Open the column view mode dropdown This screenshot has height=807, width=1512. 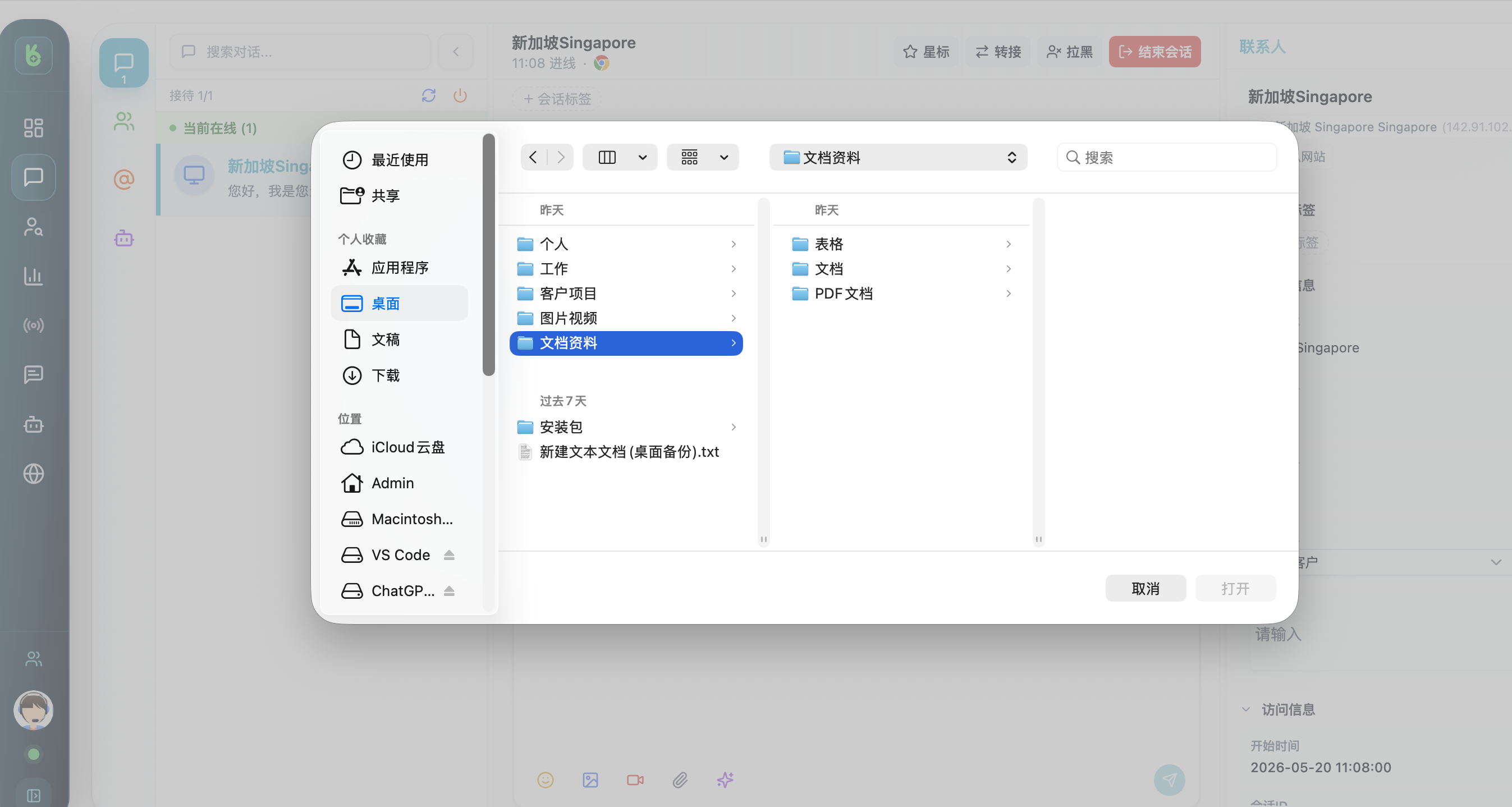point(620,157)
